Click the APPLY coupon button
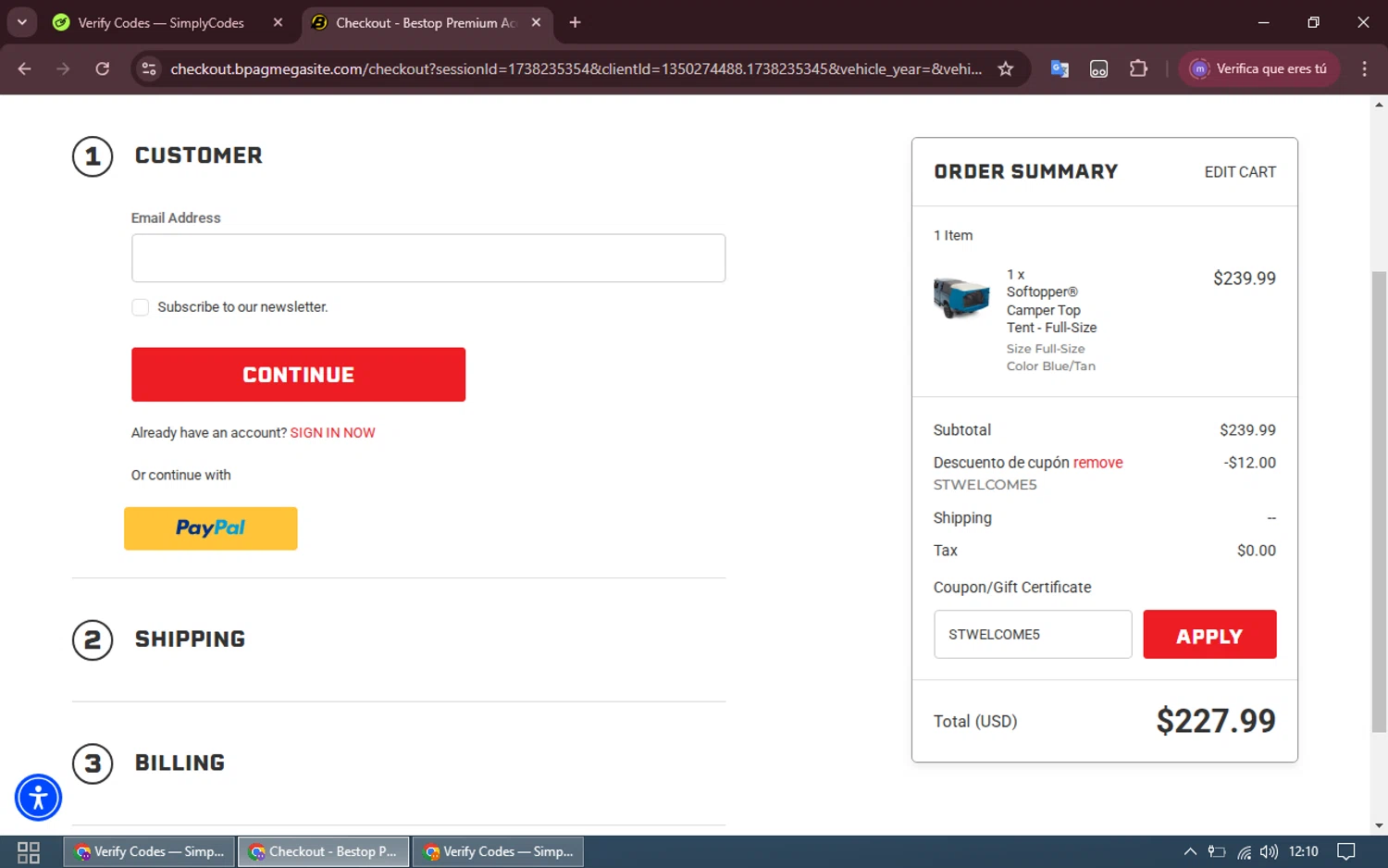Screen dimensions: 1388x868 (x=1209, y=634)
